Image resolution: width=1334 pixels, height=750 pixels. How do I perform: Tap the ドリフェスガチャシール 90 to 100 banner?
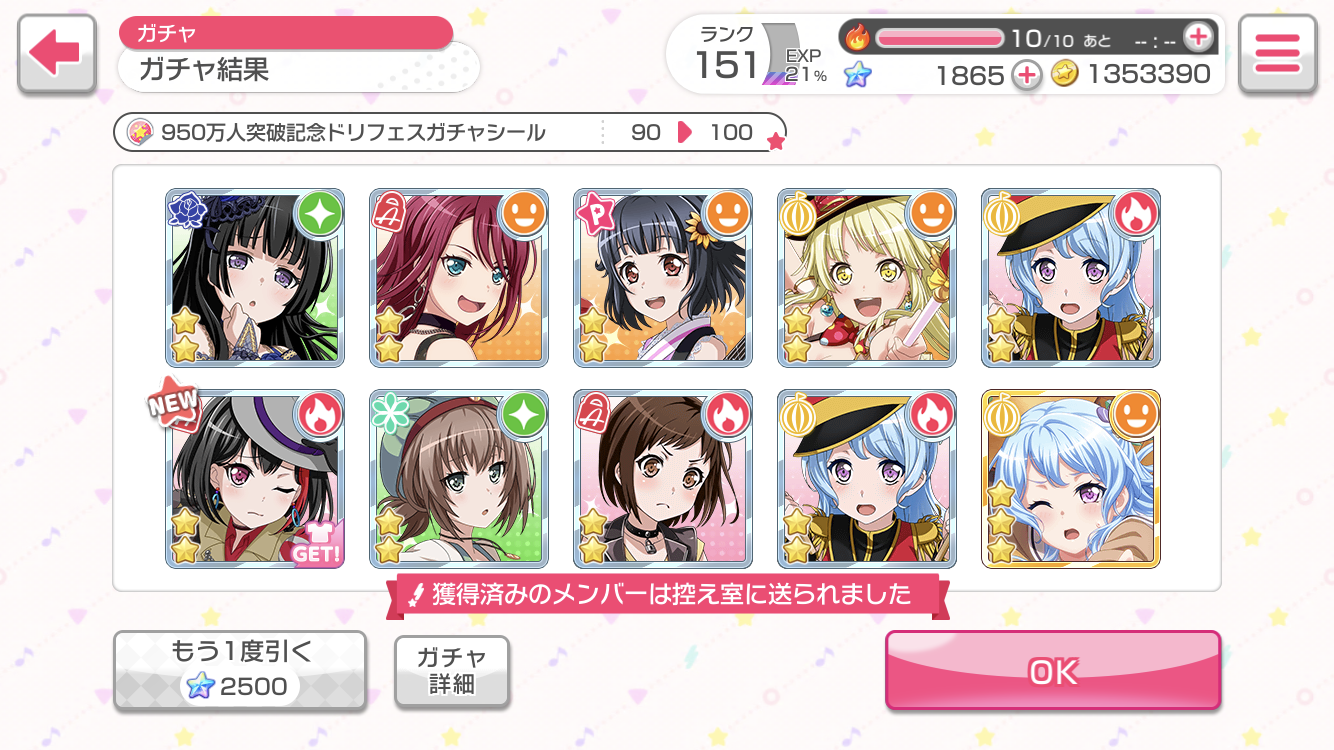point(450,132)
